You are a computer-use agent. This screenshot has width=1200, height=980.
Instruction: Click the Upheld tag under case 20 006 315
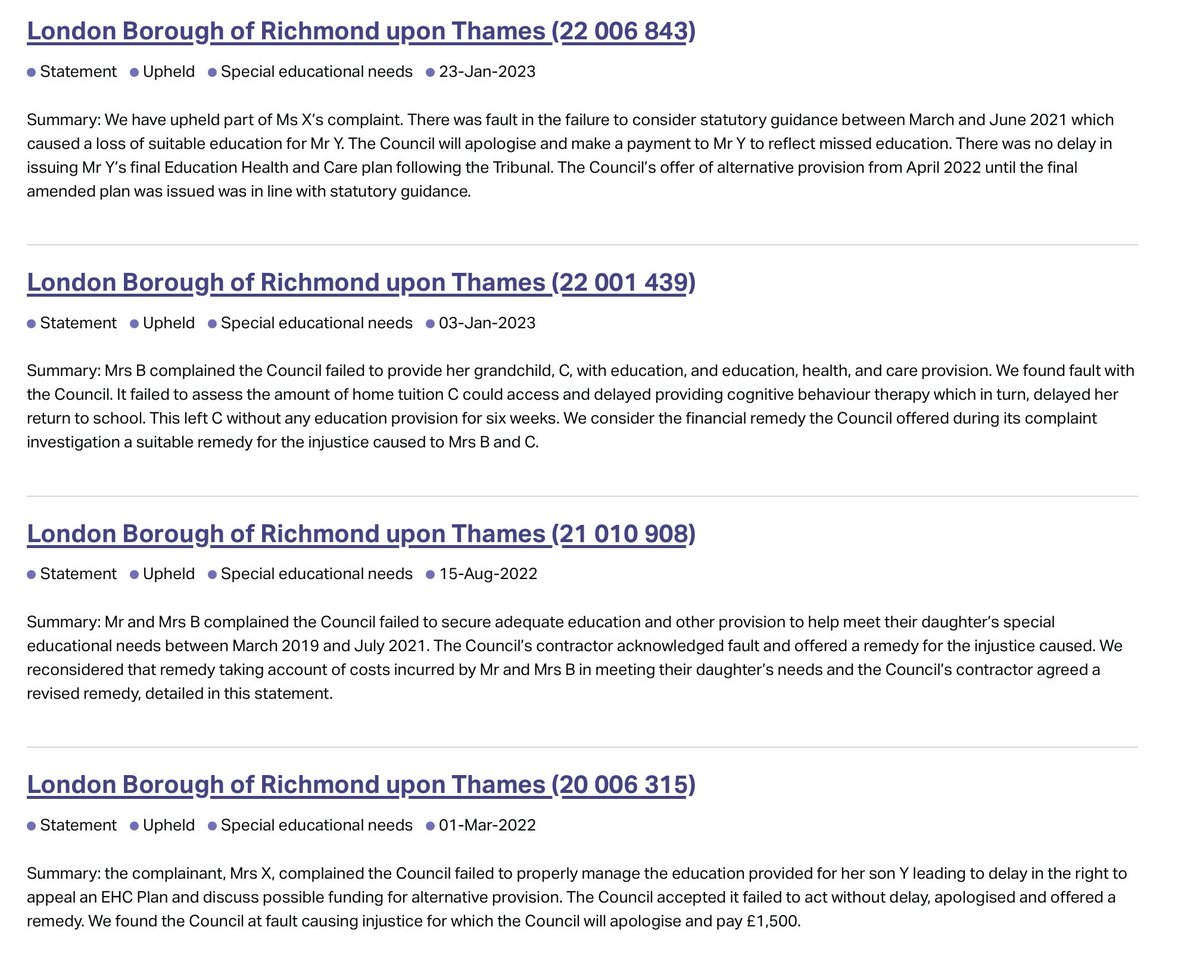tap(169, 825)
